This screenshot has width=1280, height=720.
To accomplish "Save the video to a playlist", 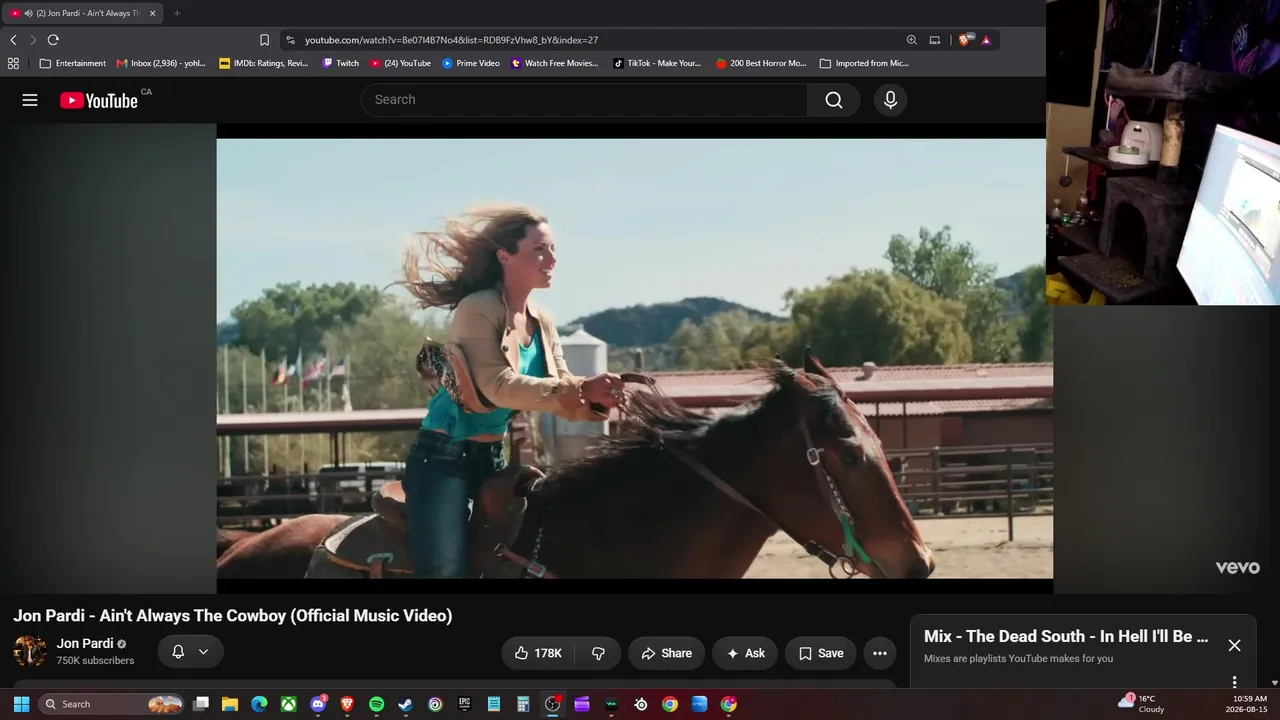I will click(x=820, y=653).
